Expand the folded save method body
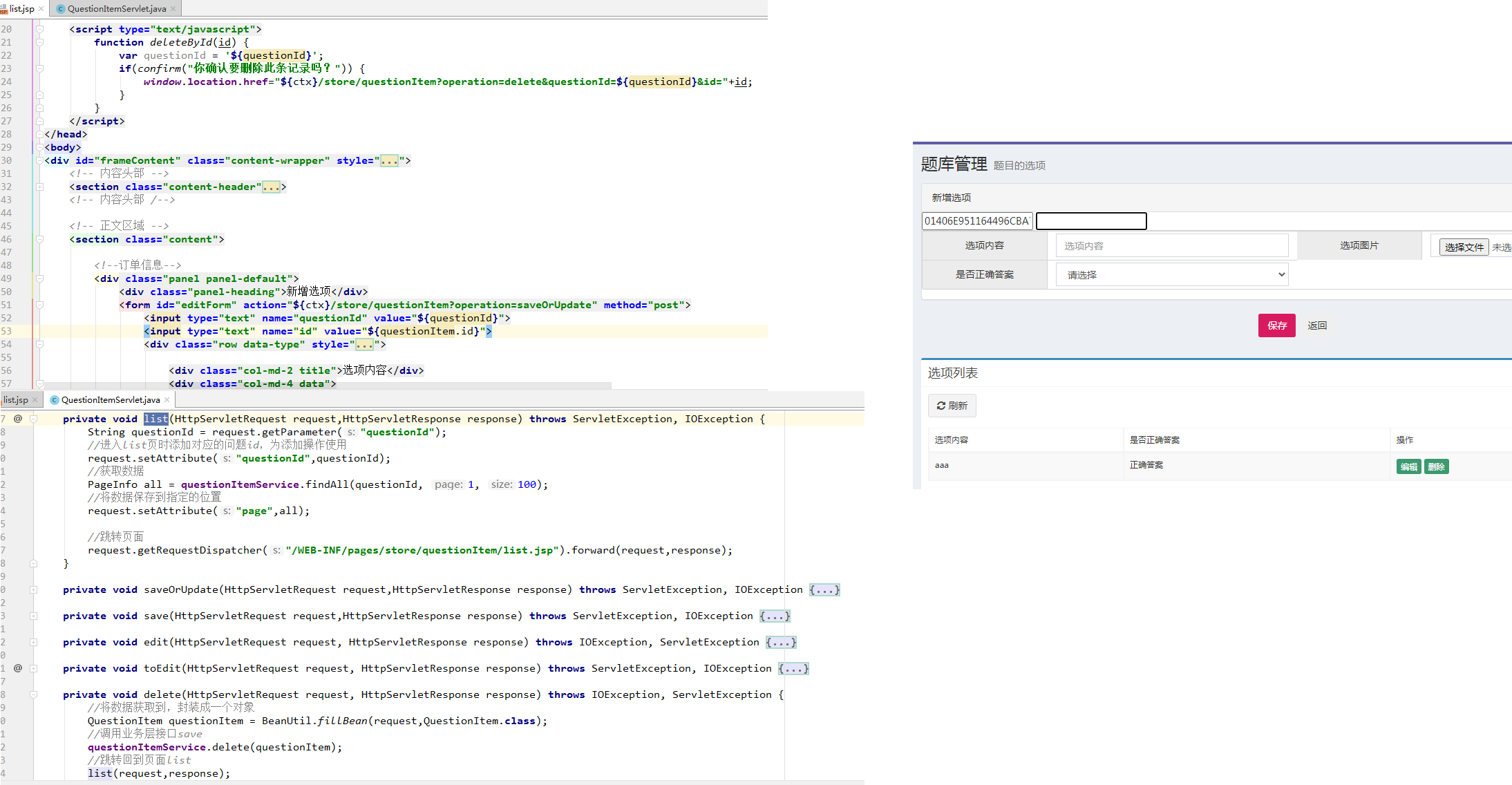The width and height of the screenshot is (1512, 785). click(x=775, y=616)
